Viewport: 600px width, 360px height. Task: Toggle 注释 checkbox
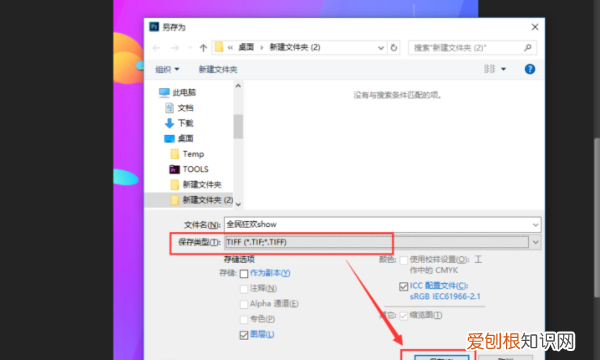tap(244, 289)
